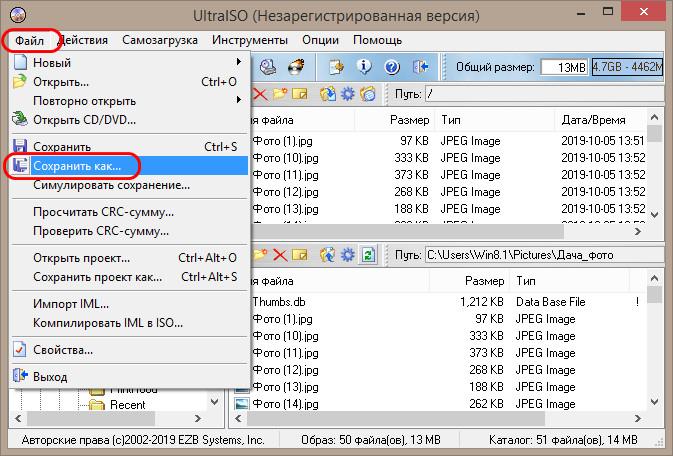The image size is (673, 456).
Task: Create new folder in the image pane toolbar
Action: (280, 94)
